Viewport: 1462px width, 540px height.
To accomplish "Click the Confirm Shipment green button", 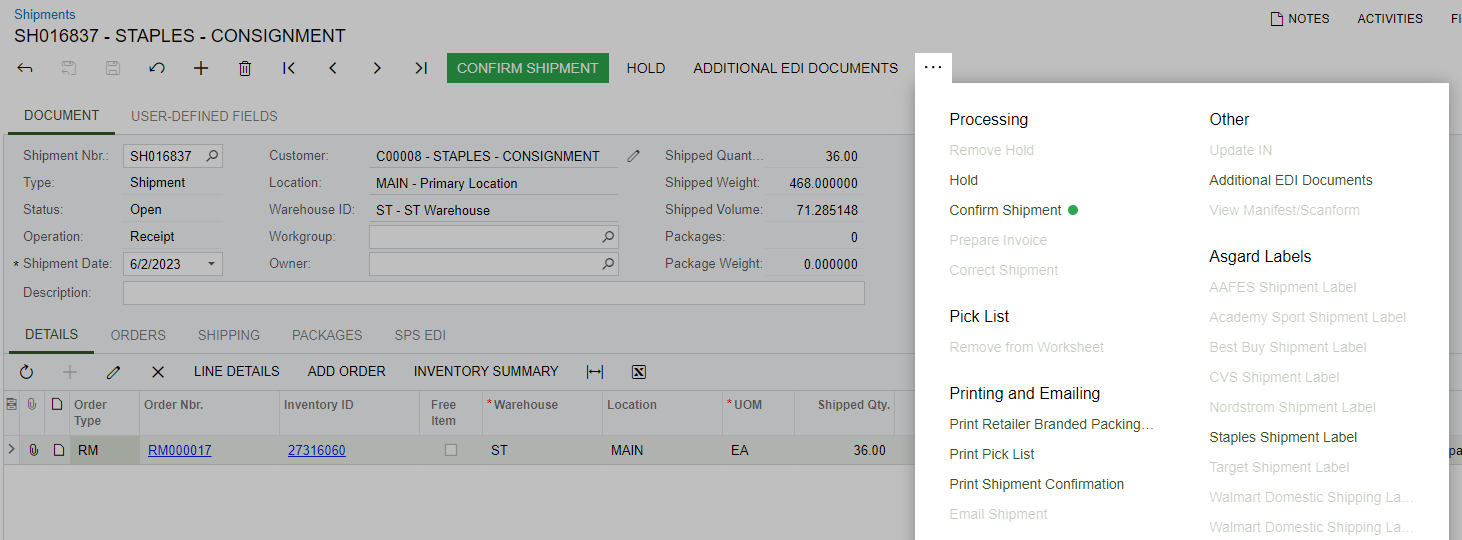I will 528,68.
